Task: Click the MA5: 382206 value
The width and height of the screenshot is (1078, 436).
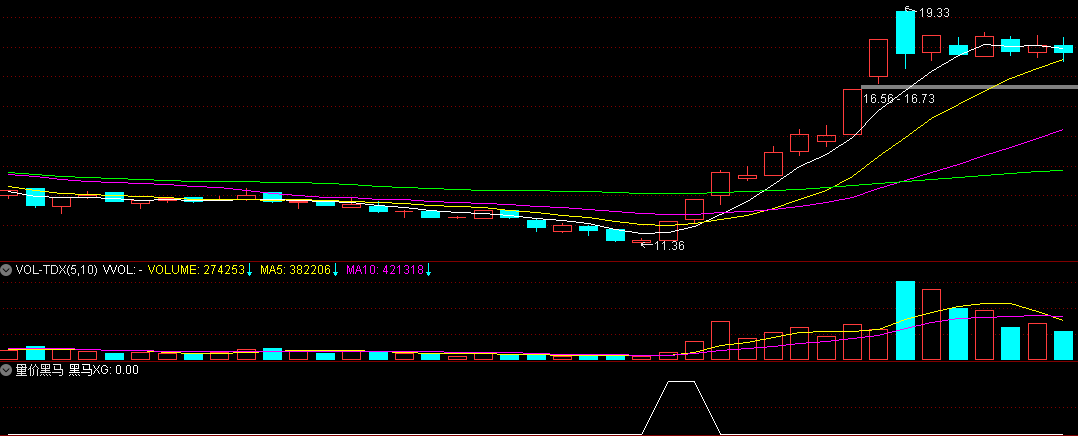Action: (x=296, y=270)
